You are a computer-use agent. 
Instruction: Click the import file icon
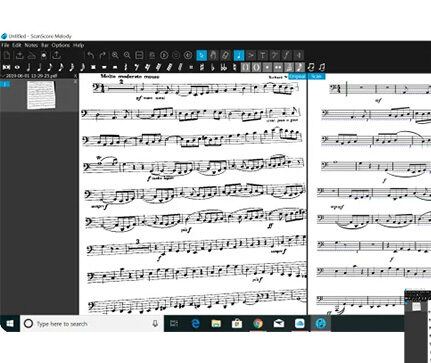pyautogui.click(x=19, y=55)
